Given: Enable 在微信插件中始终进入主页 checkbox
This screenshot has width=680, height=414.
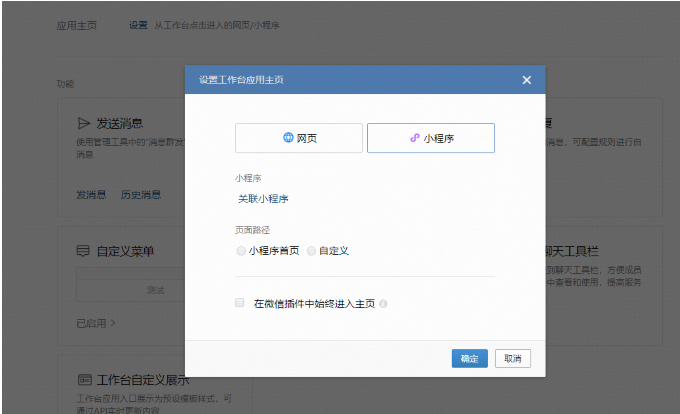Looking at the screenshot, I should (240, 302).
